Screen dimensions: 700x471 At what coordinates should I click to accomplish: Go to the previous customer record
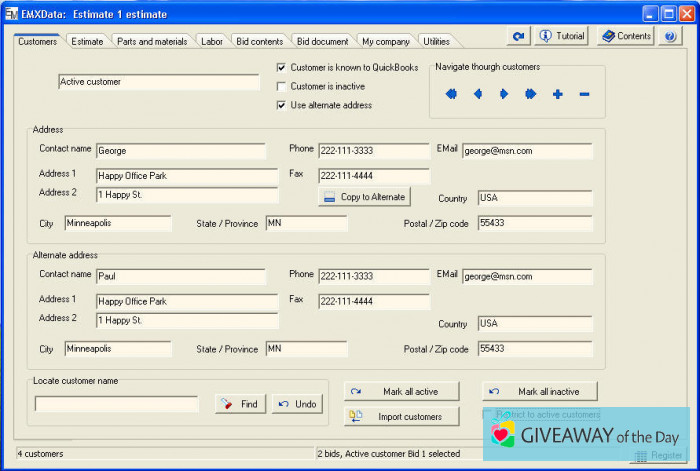[x=478, y=95]
